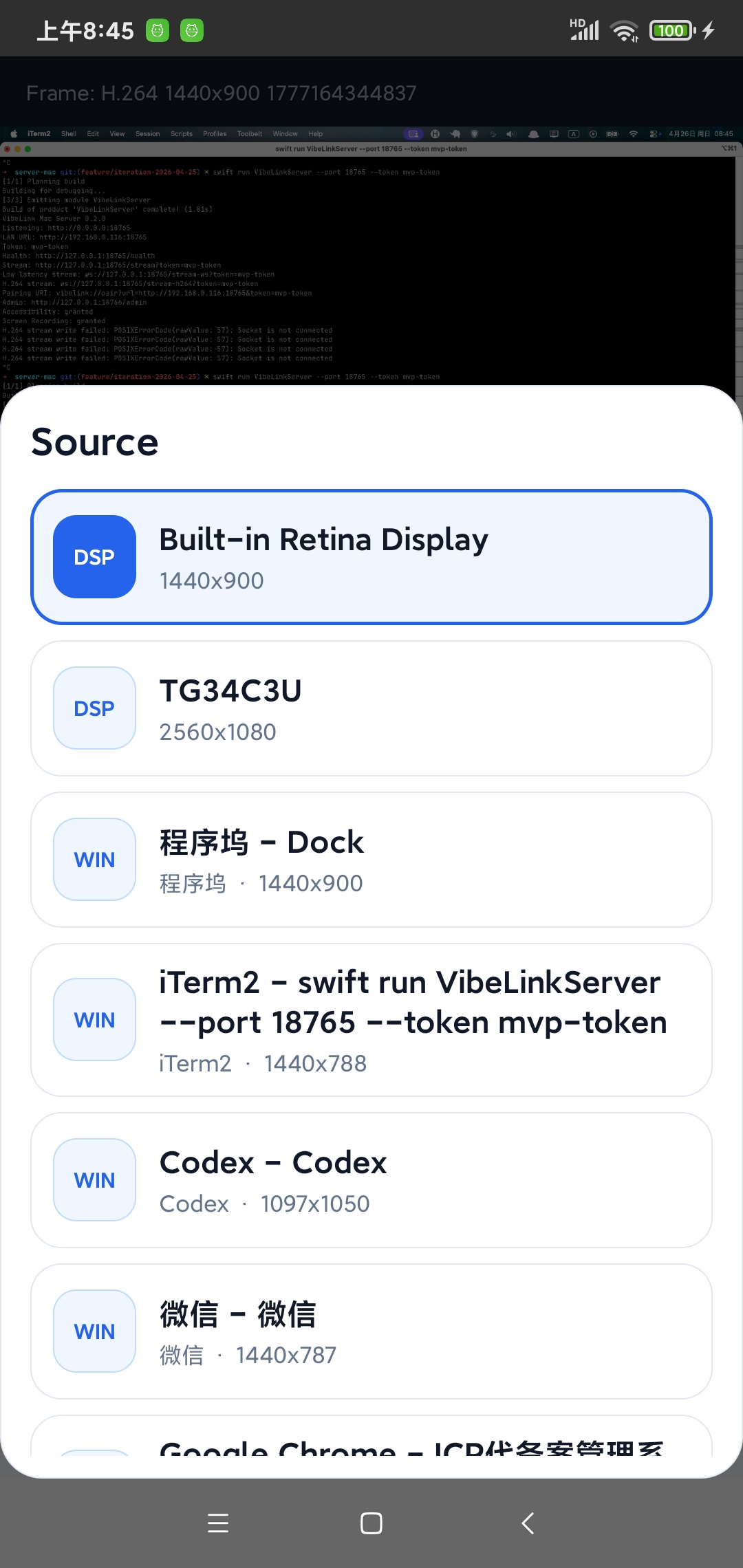Tap the Codex · 1097x1050 subtitle

click(265, 1204)
